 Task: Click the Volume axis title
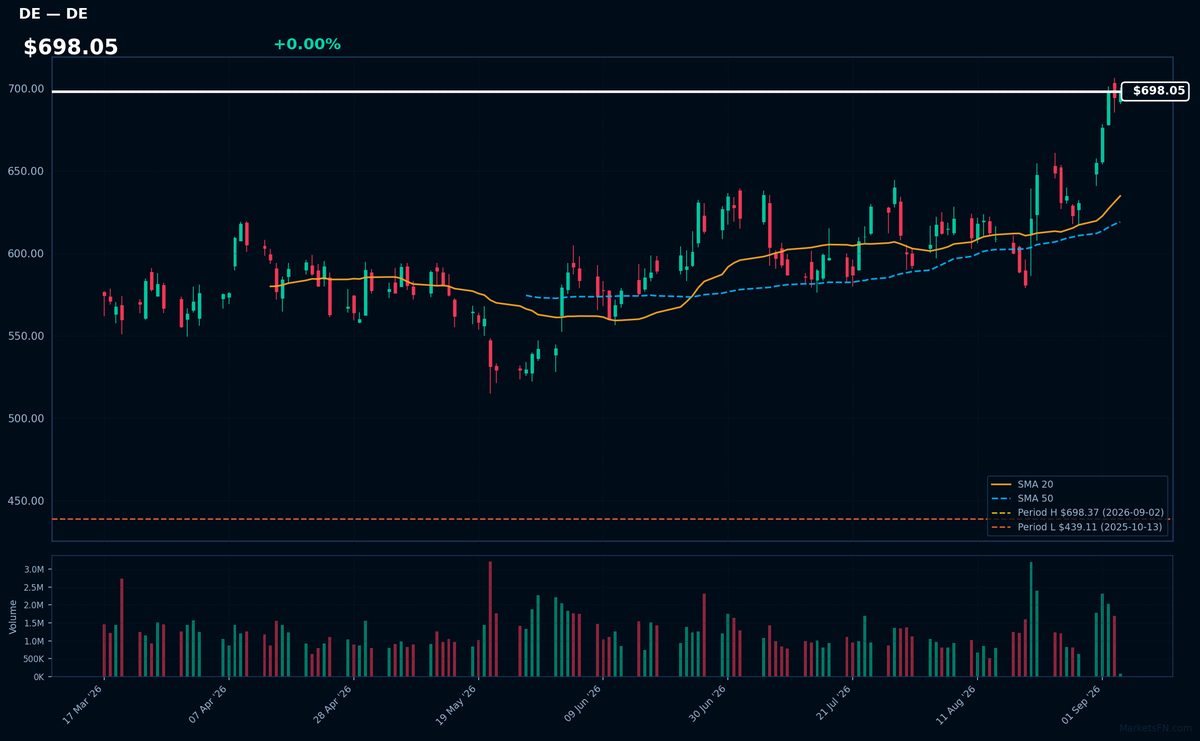tap(12, 616)
